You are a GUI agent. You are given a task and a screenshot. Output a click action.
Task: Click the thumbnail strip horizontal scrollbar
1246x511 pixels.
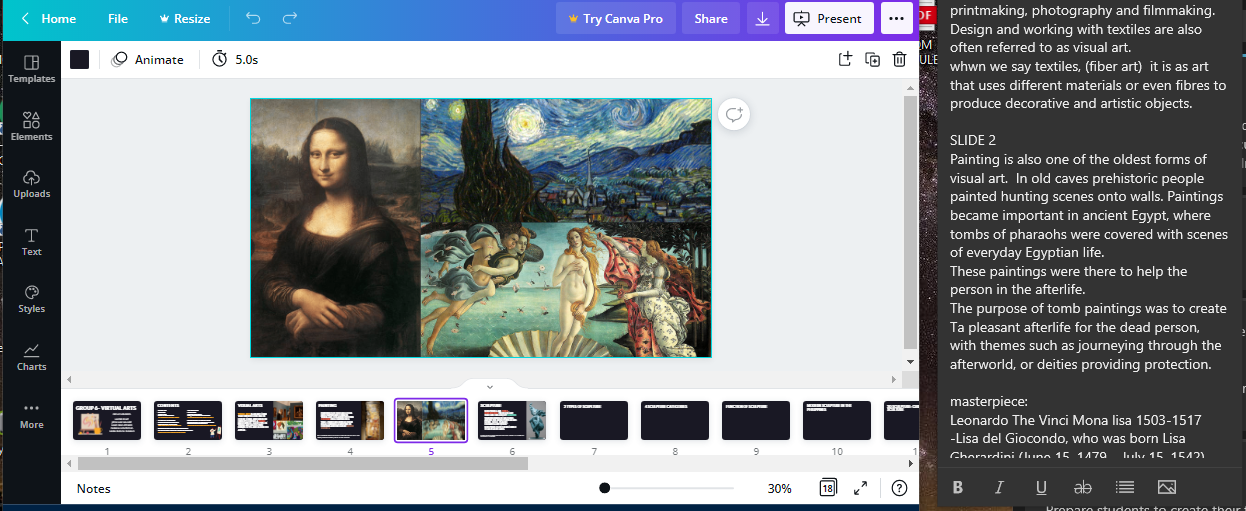click(x=303, y=463)
